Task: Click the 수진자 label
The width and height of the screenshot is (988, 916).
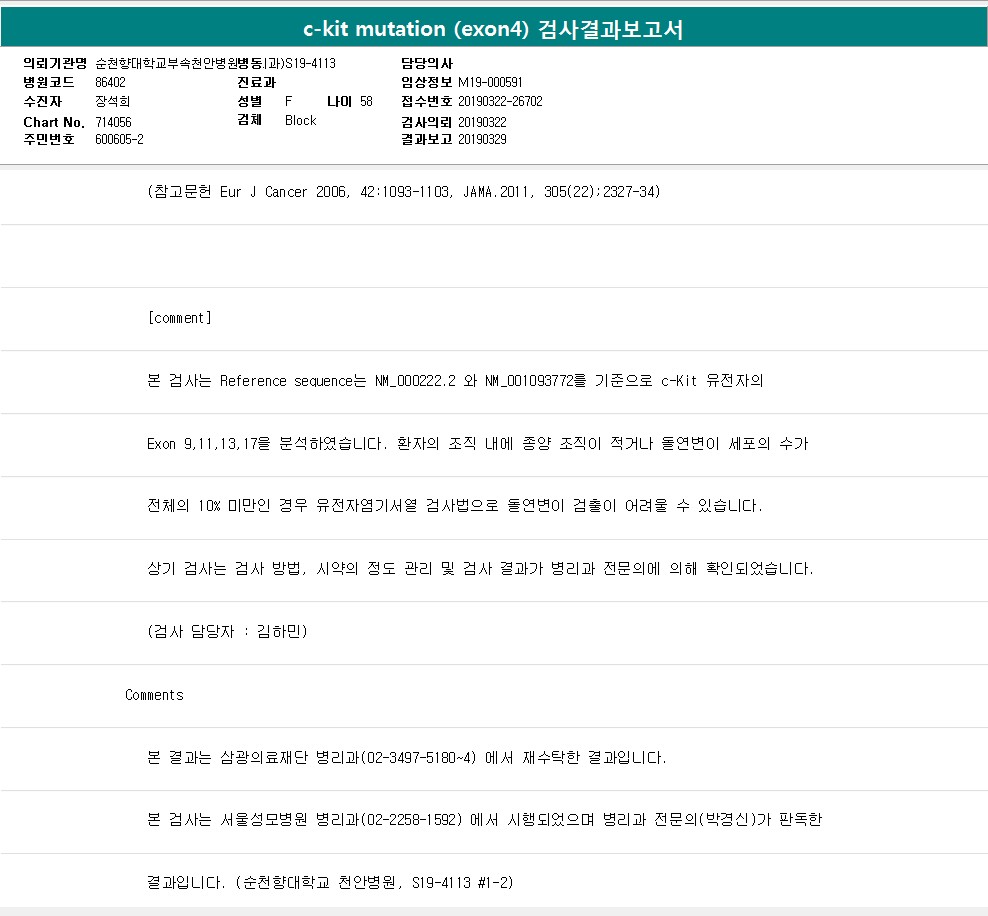Action: 42,101
